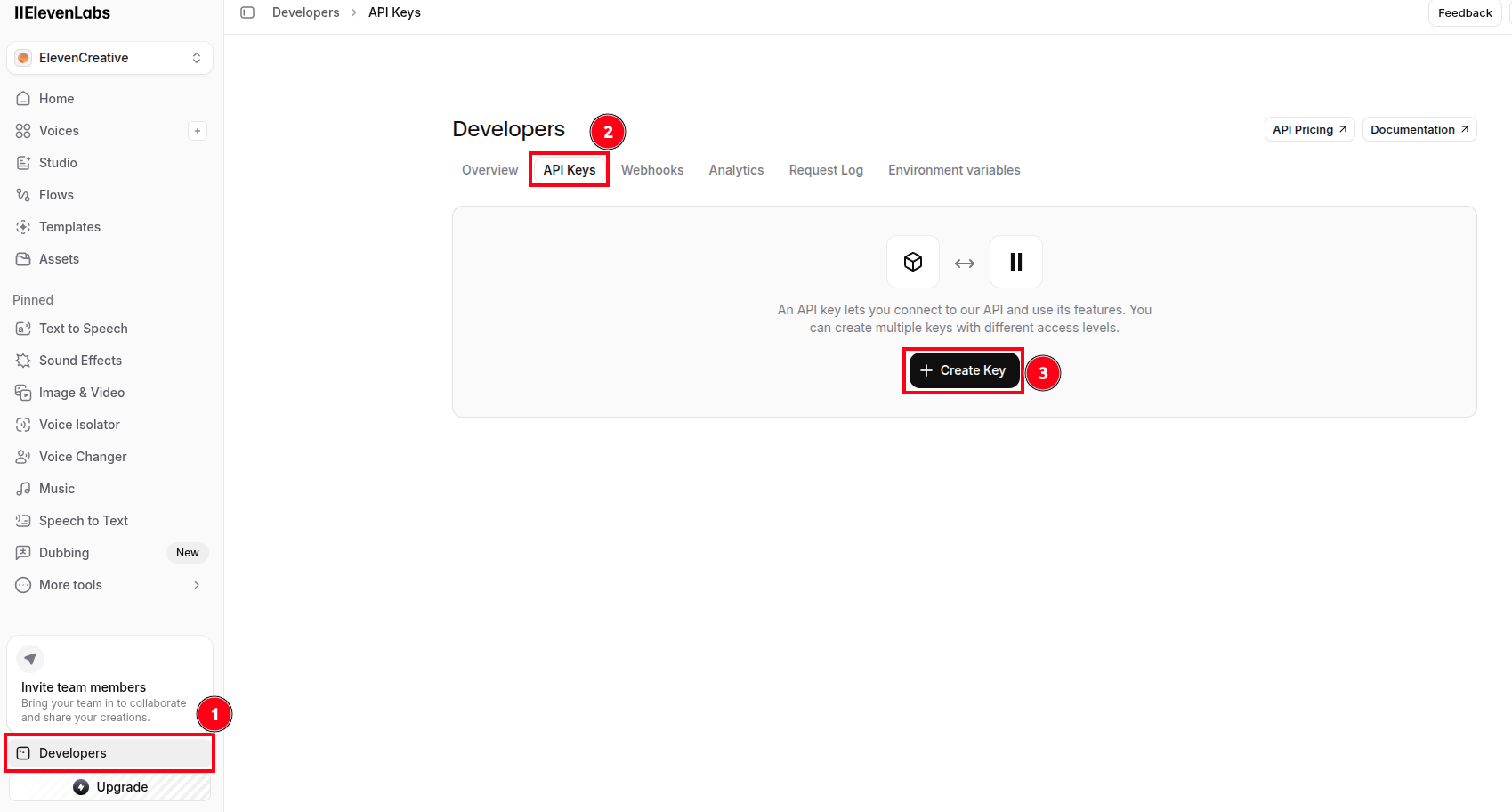Expand the ElevenCreative workspace dropdown
1512x812 pixels.
pos(110,58)
